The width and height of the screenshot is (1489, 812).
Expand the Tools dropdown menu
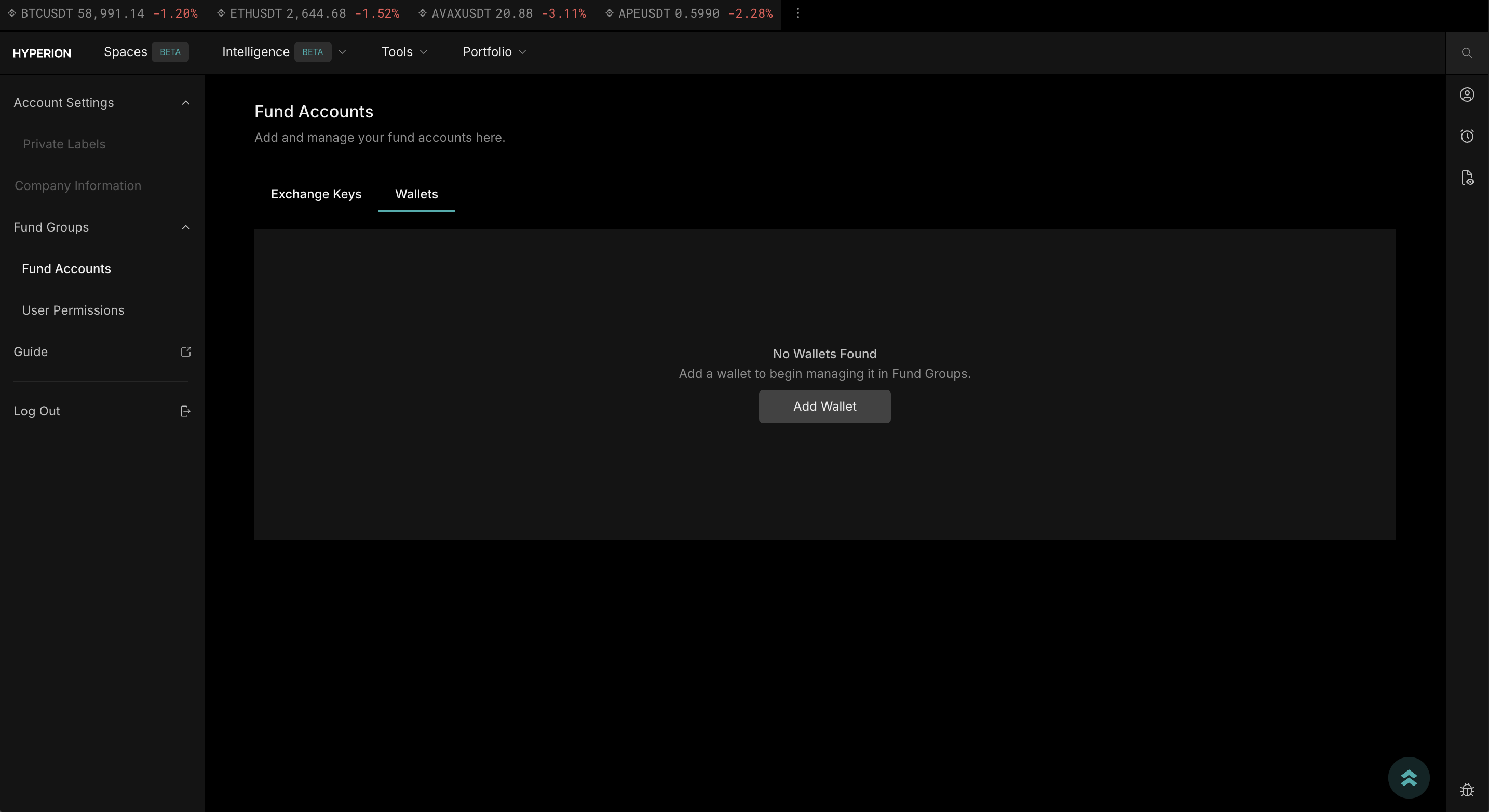click(404, 52)
